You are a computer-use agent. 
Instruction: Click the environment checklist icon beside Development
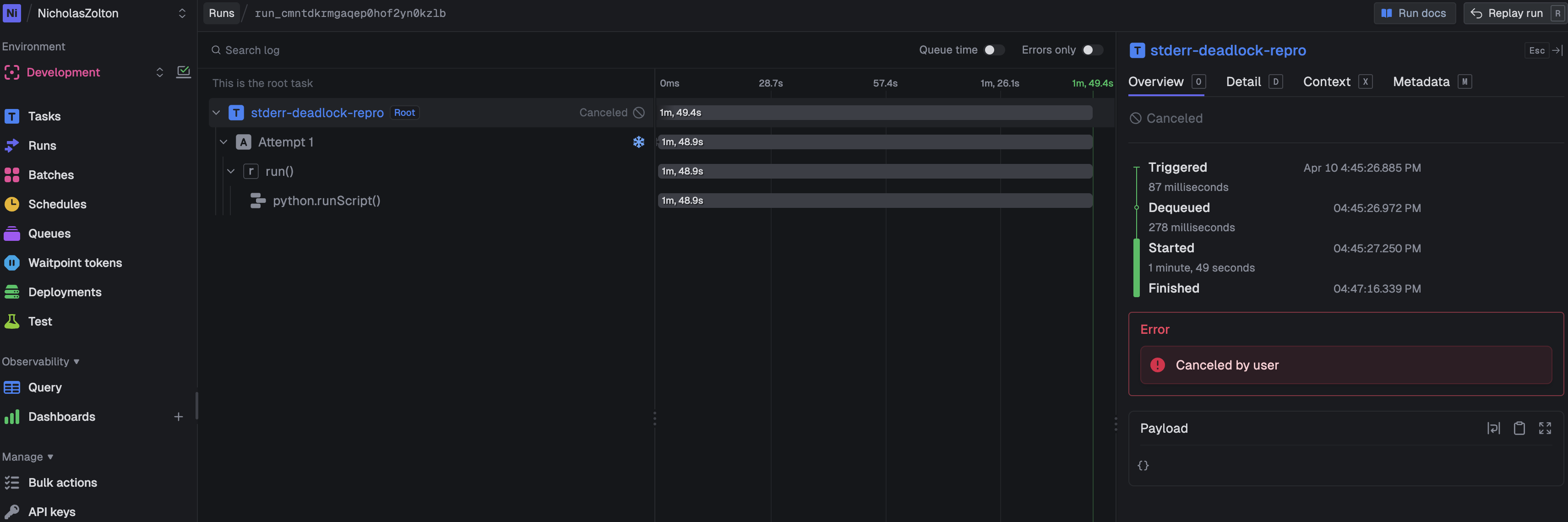click(x=183, y=72)
